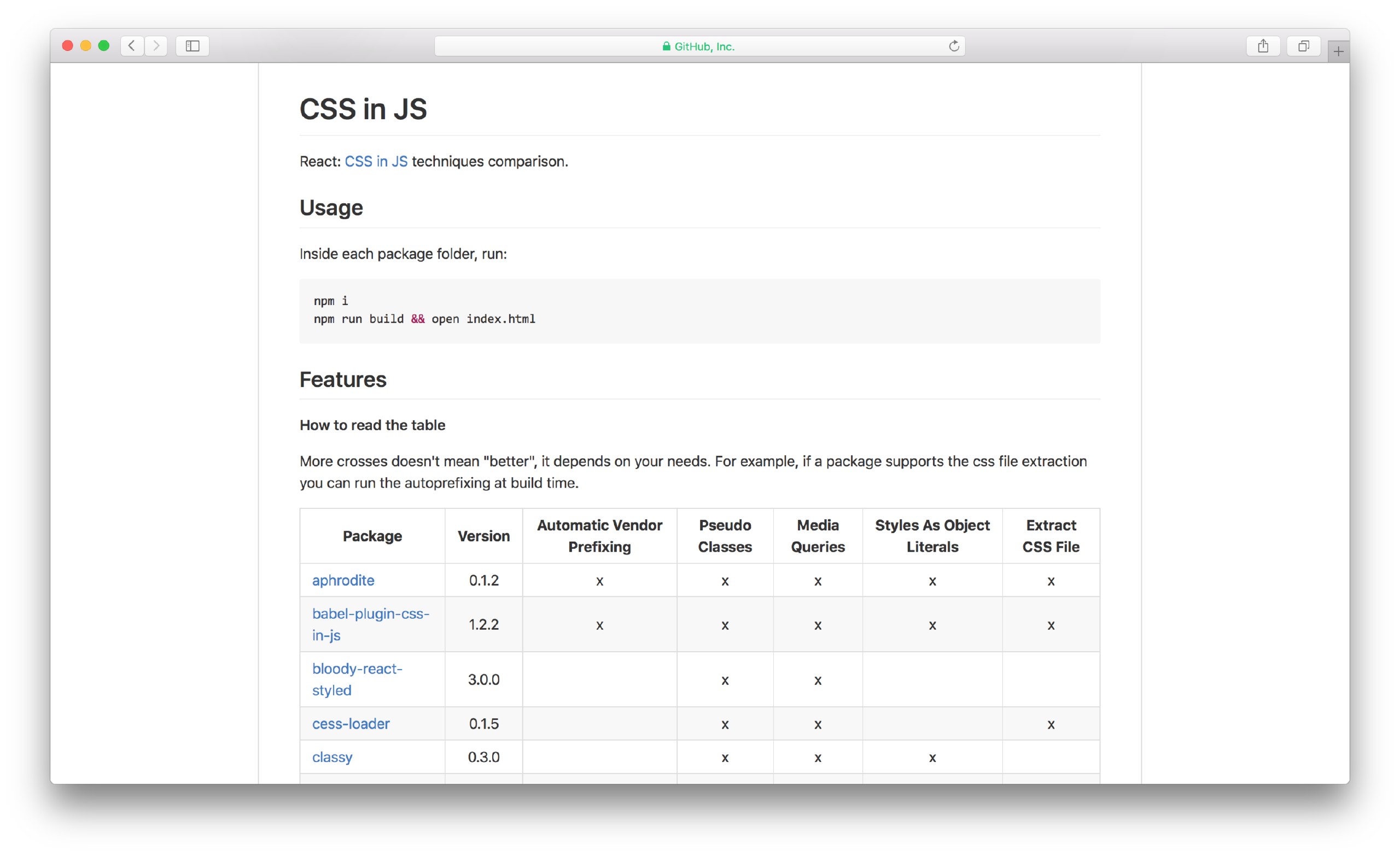
Task: Toggle the Safari sidebar button
Action: pos(192,45)
